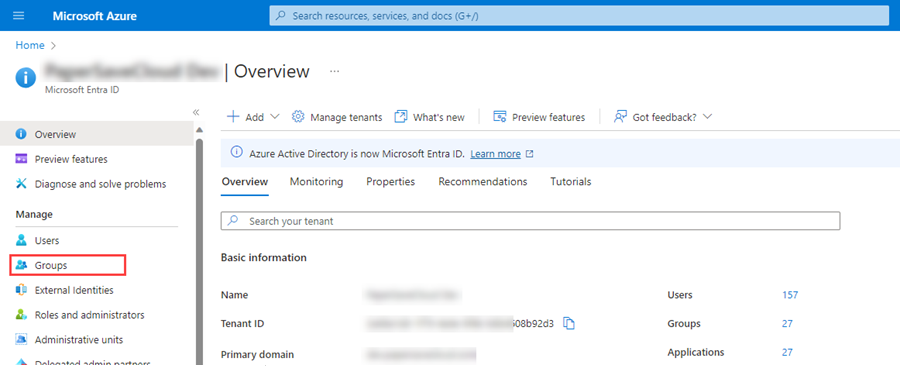Open the What's new icon
The width and height of the screenshot is (900, 366).
(x=401, y=116)
